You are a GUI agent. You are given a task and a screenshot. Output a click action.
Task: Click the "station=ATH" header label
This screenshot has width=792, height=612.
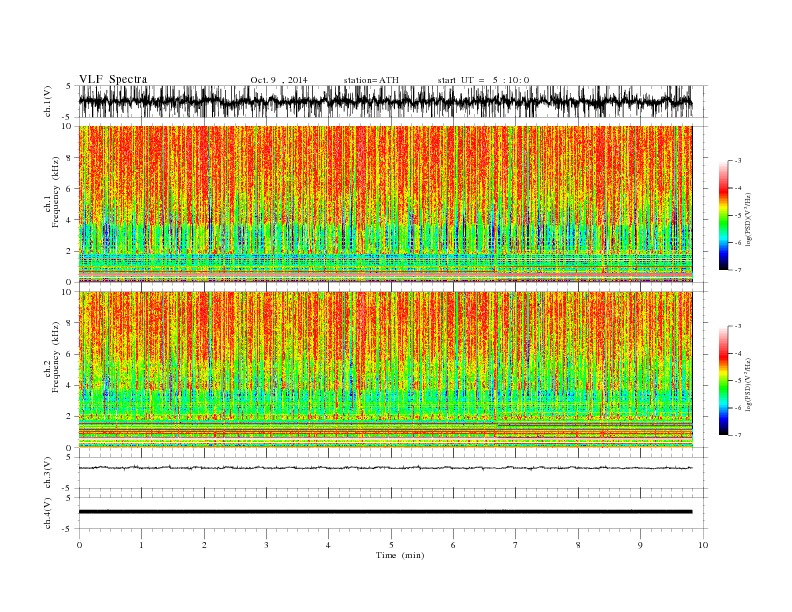(371, 80)
